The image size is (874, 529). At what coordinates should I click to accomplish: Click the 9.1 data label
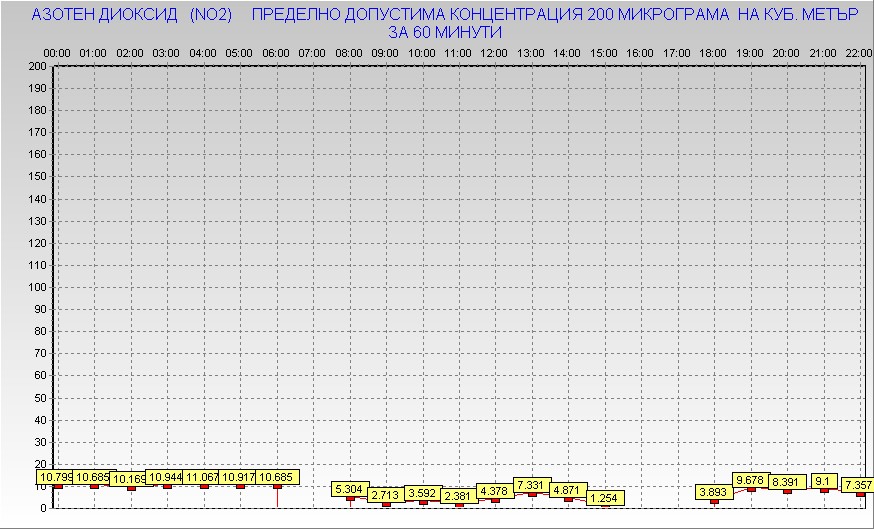pyautogui.click(x=824, y=480)
